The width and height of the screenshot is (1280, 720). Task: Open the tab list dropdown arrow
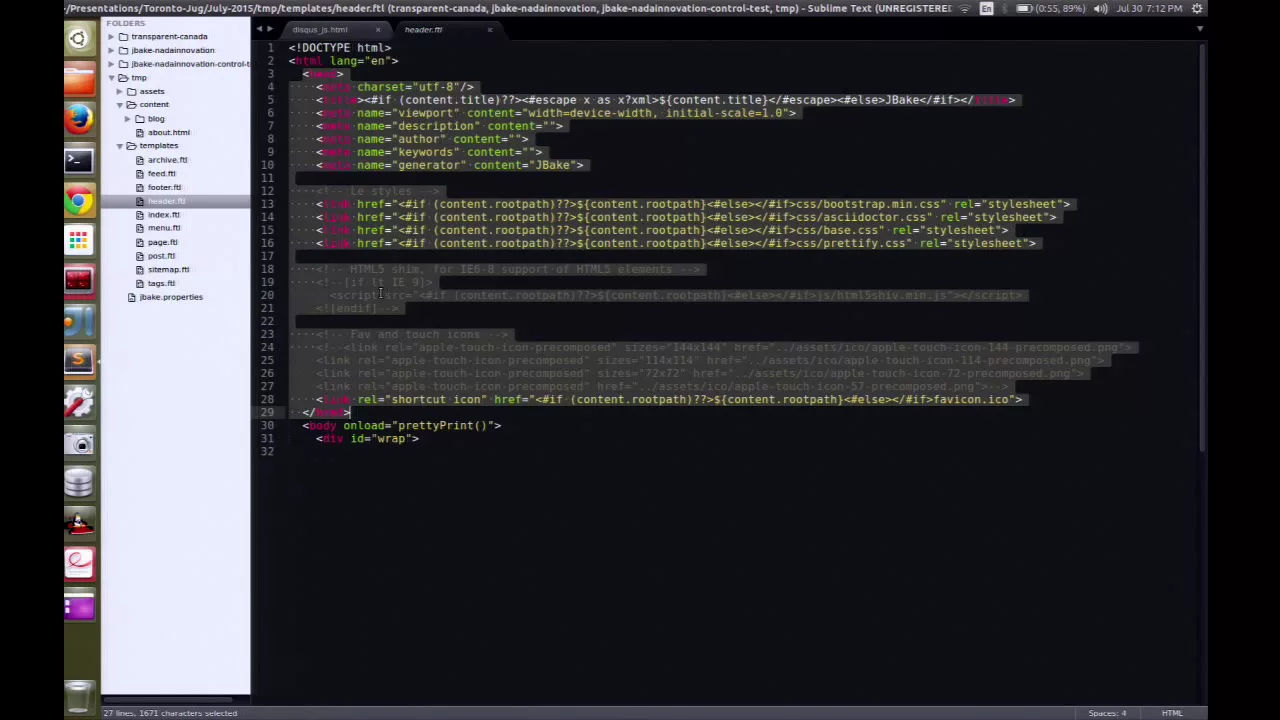(1200, 29)
